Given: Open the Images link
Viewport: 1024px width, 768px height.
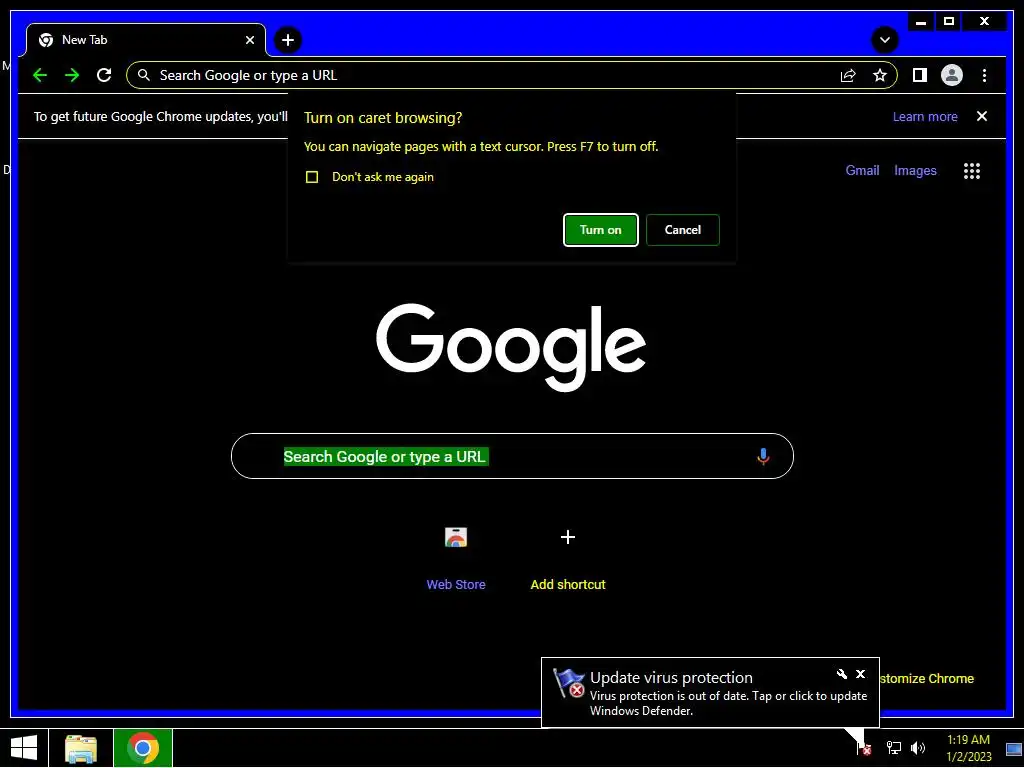Looking at the screenshot, I should coord(915,170).
